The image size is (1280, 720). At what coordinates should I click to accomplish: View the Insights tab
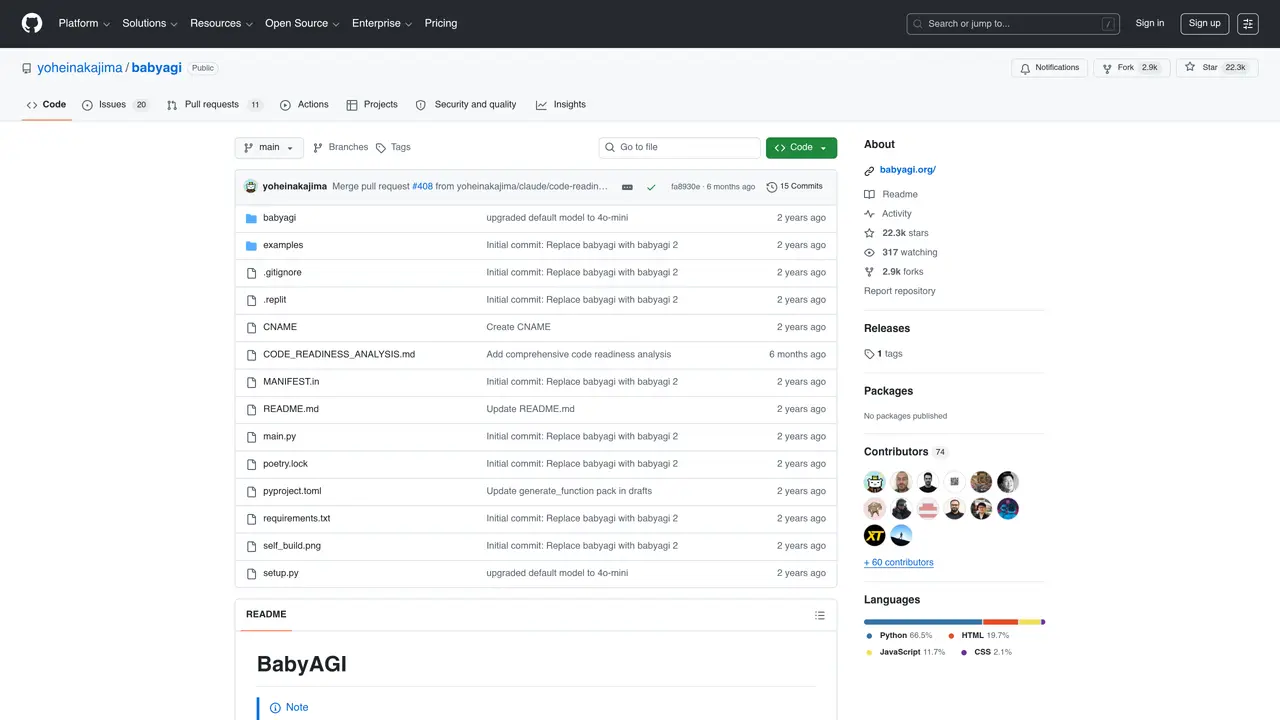(561, 105)
